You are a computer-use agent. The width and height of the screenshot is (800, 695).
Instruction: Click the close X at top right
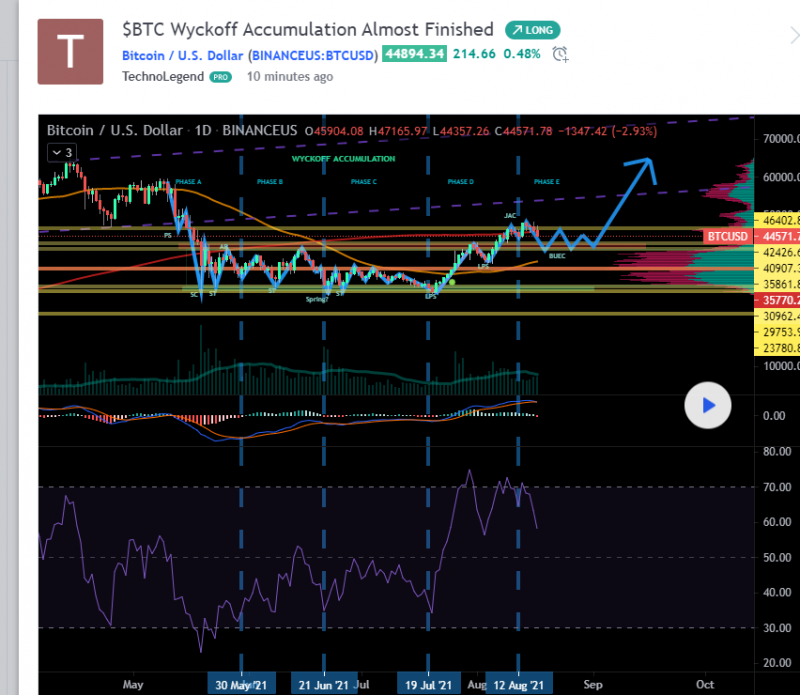point(793,35)
